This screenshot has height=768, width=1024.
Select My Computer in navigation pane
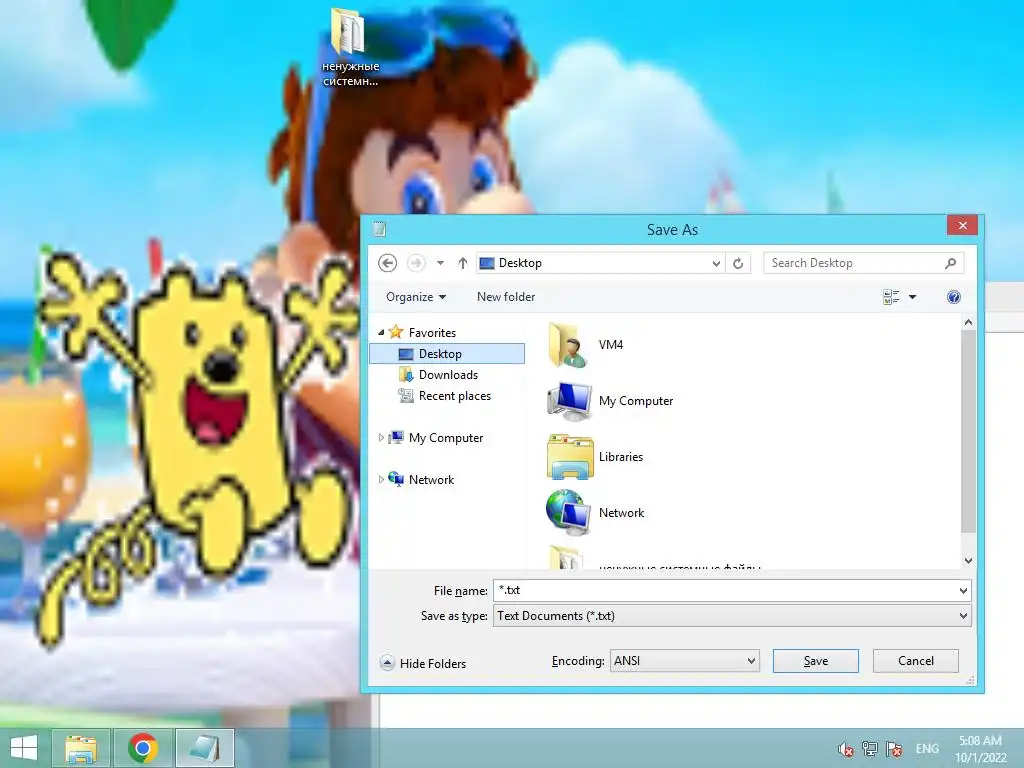click(445, 438)
